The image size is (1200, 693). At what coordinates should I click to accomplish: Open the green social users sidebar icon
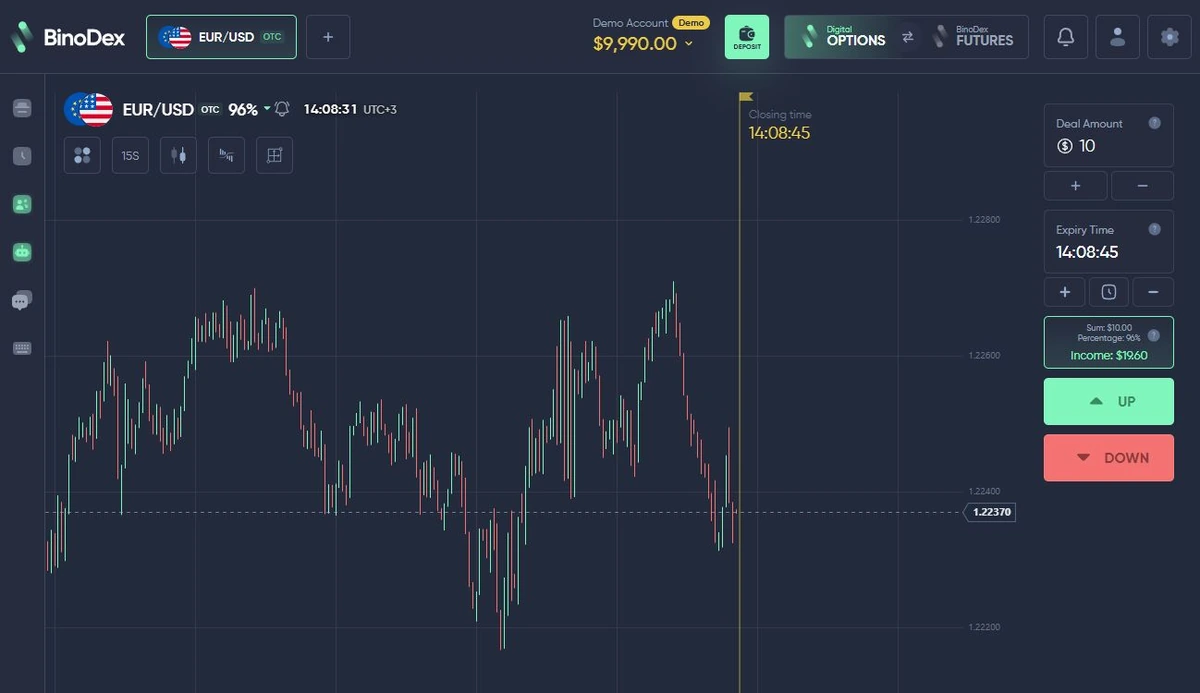22,204
